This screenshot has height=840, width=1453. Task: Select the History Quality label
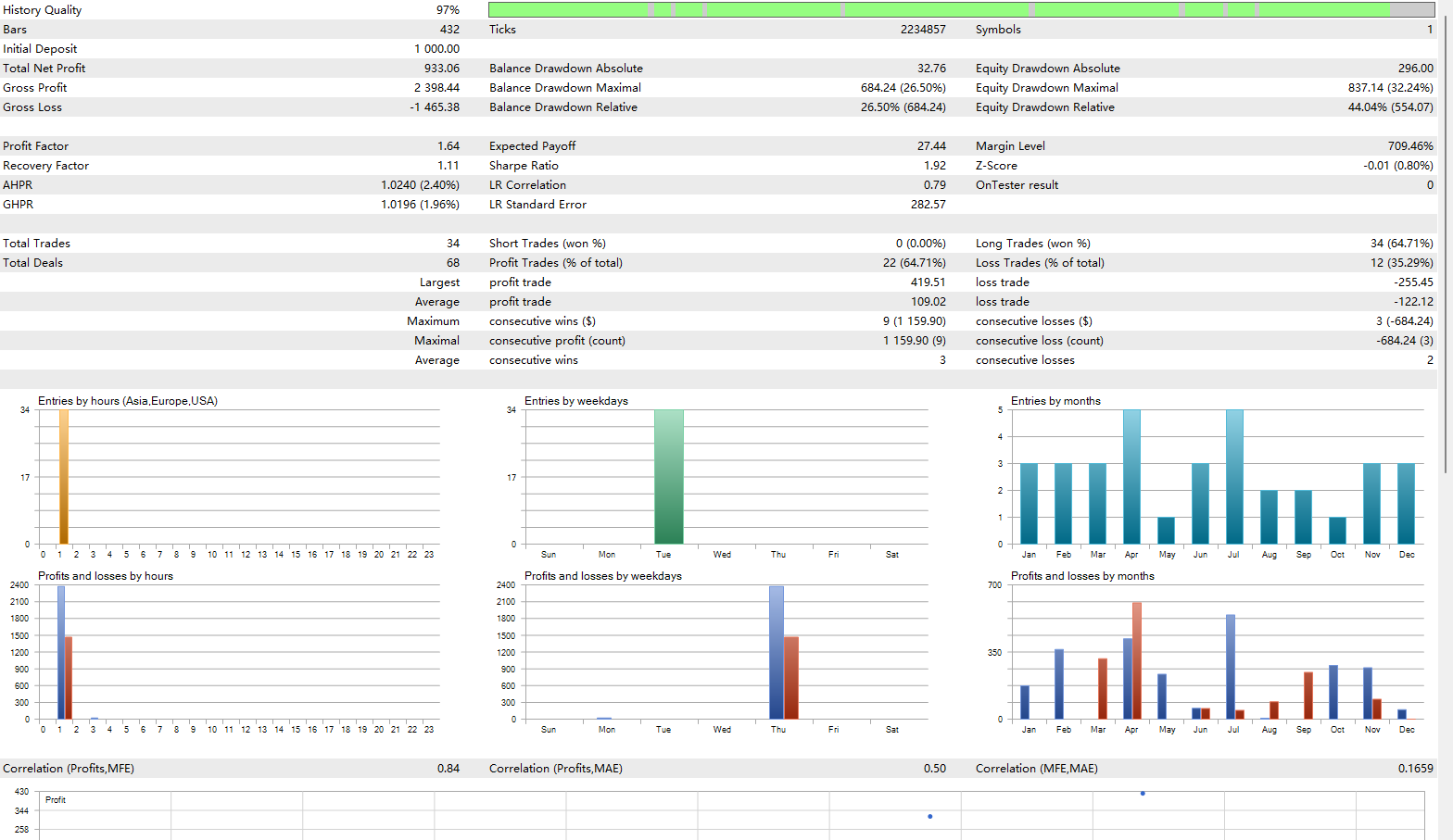pos(42,9)
